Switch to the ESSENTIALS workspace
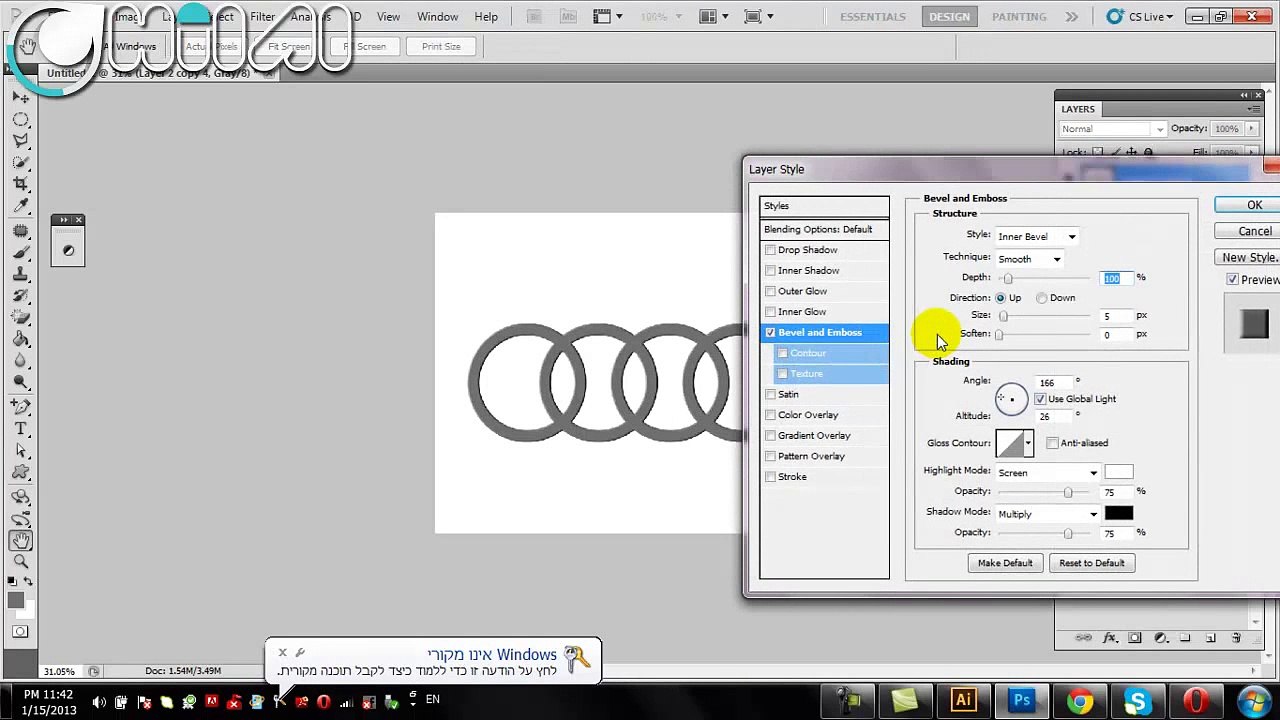1280x720 pixels. 873,17
